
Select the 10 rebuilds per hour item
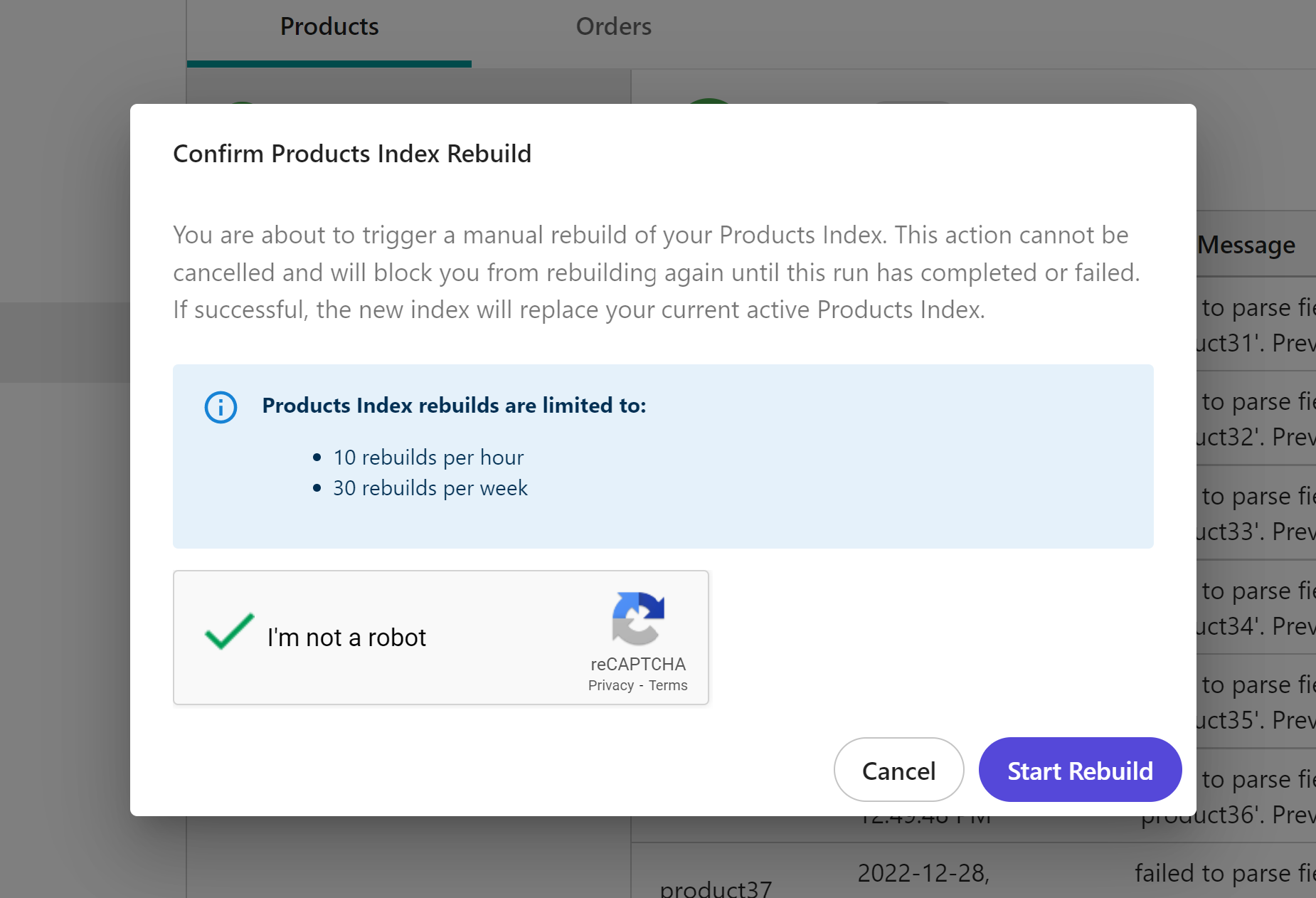(x=428, y=458)
